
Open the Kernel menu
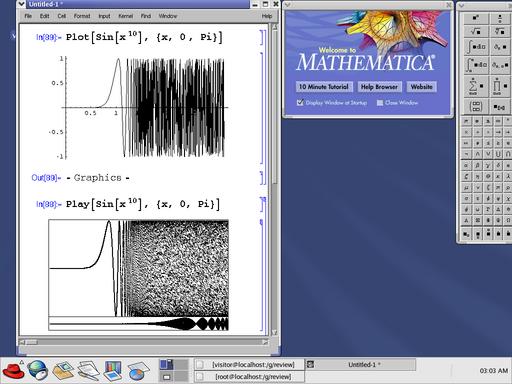[x=125, y=16]
